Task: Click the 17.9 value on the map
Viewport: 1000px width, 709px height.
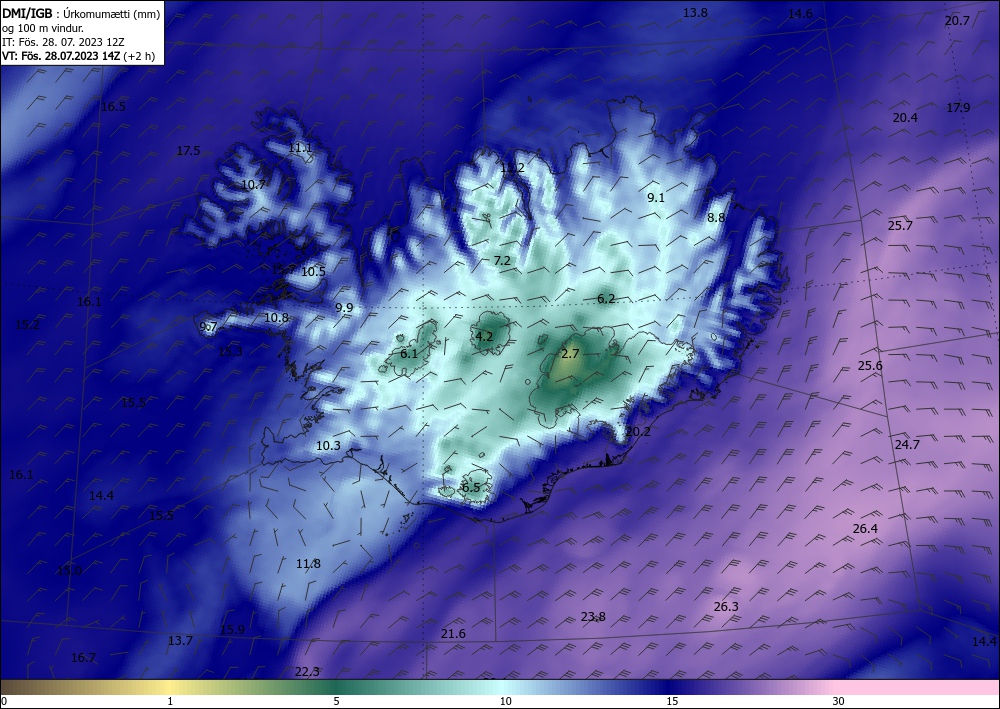Action: tap(958, 108)
